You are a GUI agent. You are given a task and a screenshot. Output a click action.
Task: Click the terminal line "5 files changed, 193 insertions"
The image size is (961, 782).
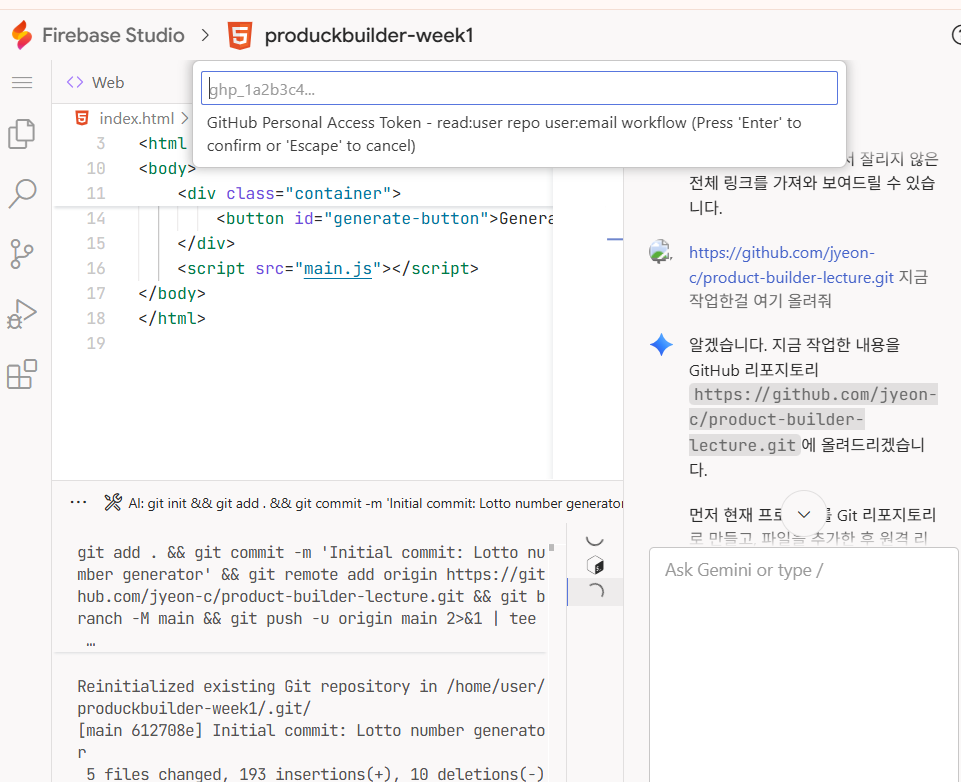tap(315, 774)
